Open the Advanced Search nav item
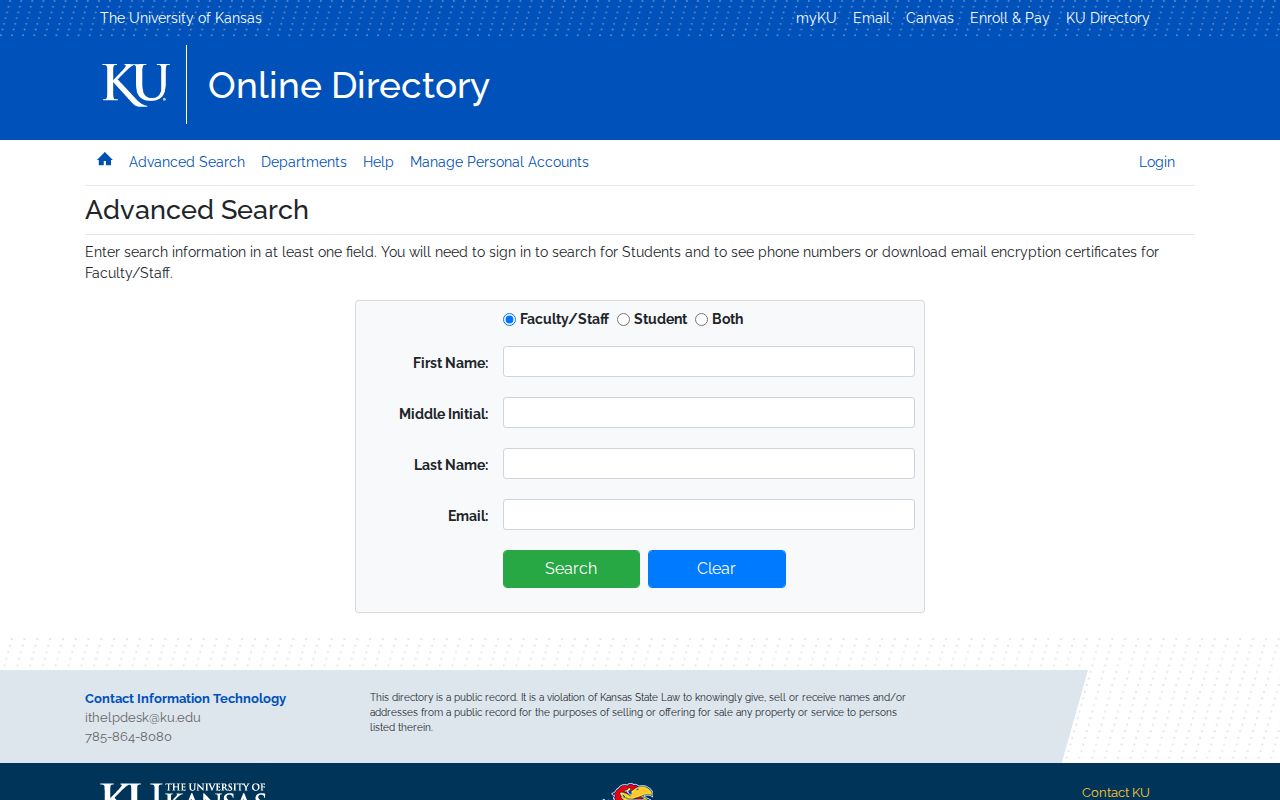Screen dimensions: 1280x800 [187, 162]
